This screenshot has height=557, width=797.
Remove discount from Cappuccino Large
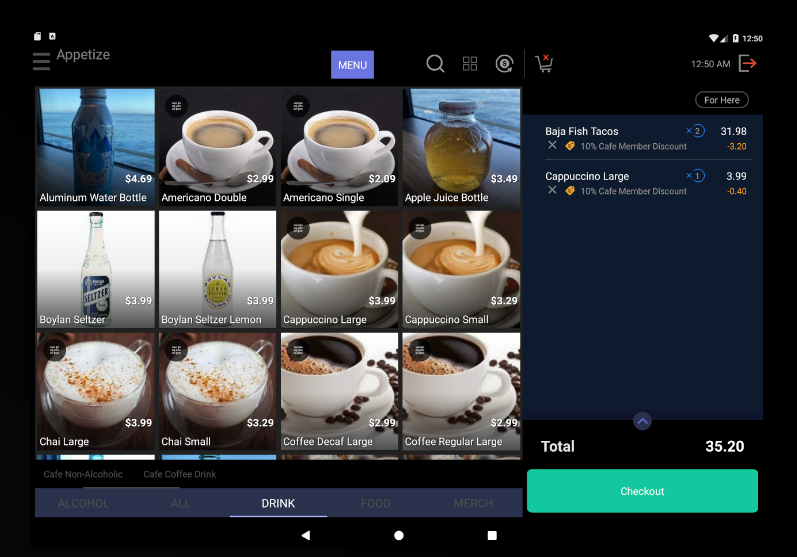click(x=552, y=191)
